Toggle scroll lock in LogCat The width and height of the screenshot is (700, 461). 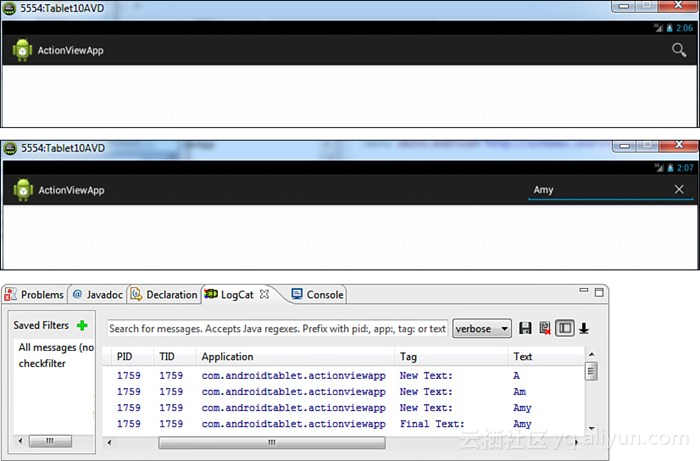pos(584,329)
